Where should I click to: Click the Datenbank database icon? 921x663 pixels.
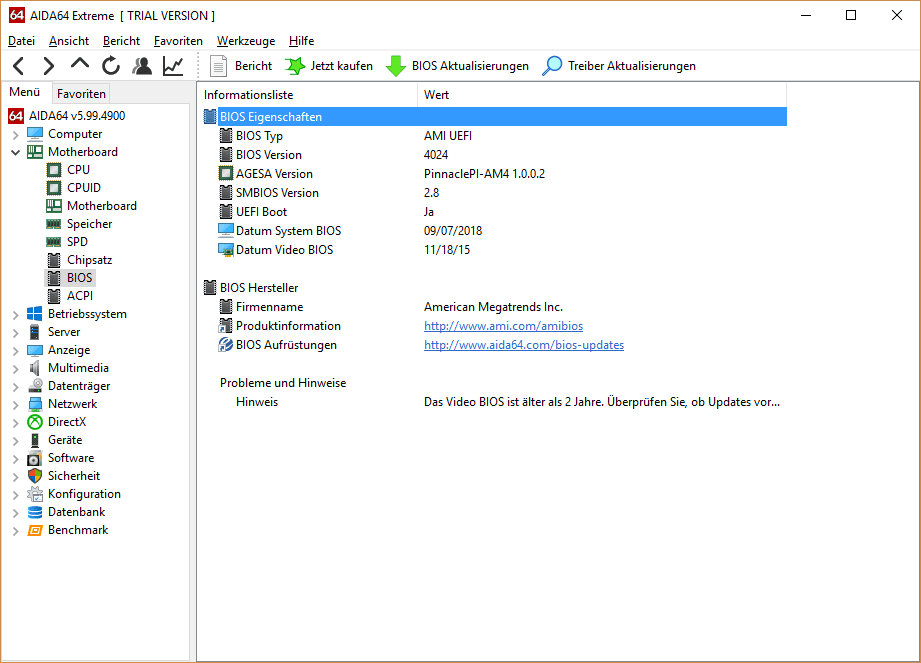pos(35,512)
